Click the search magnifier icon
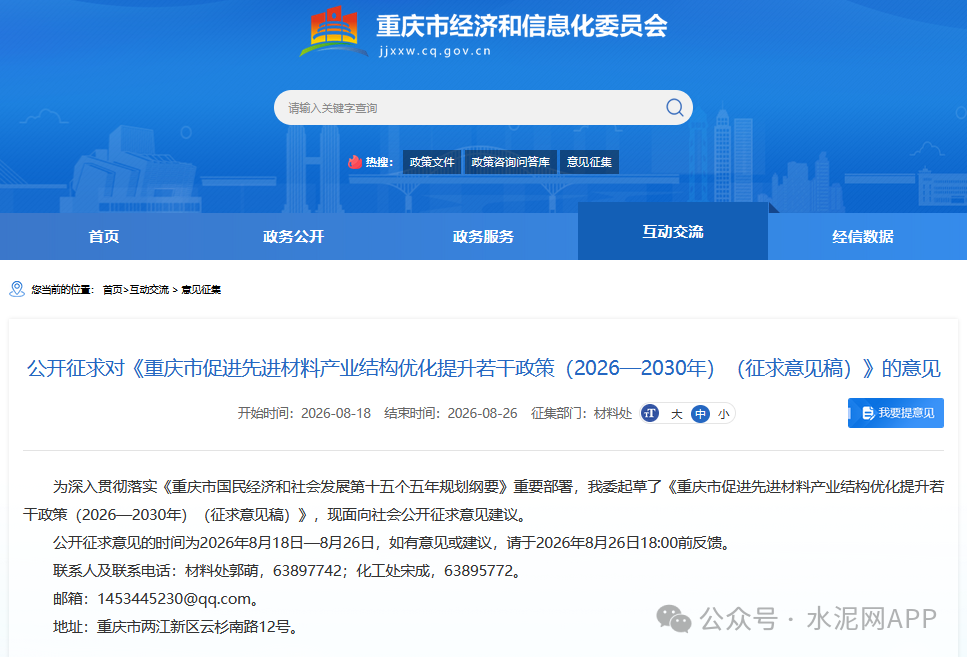Screen dimensions: 967x657 [674, 108]
